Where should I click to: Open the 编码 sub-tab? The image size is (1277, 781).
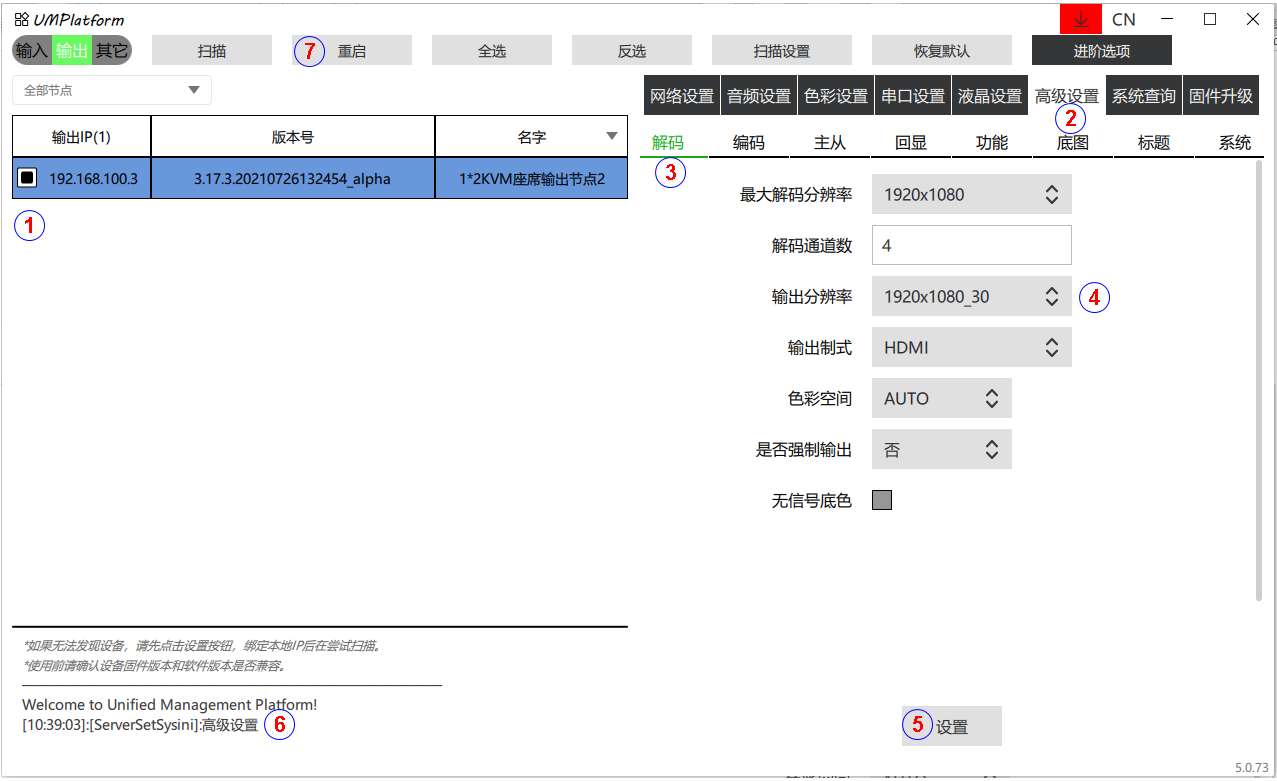(748, 143)
